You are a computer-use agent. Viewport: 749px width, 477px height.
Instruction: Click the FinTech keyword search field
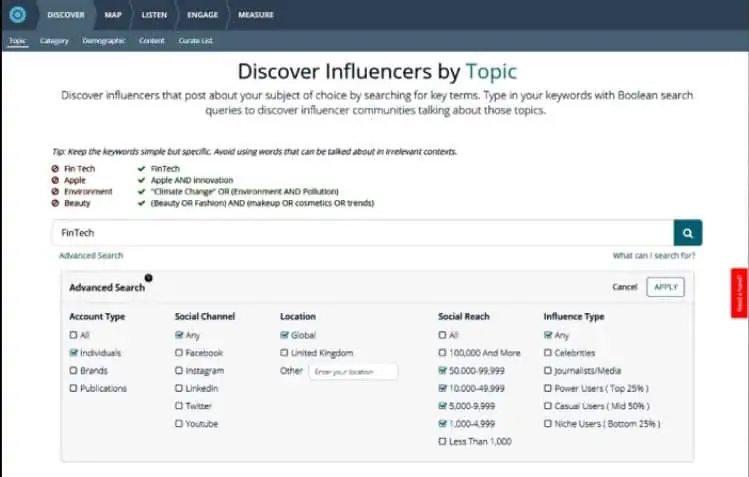(x=362, y=232)
